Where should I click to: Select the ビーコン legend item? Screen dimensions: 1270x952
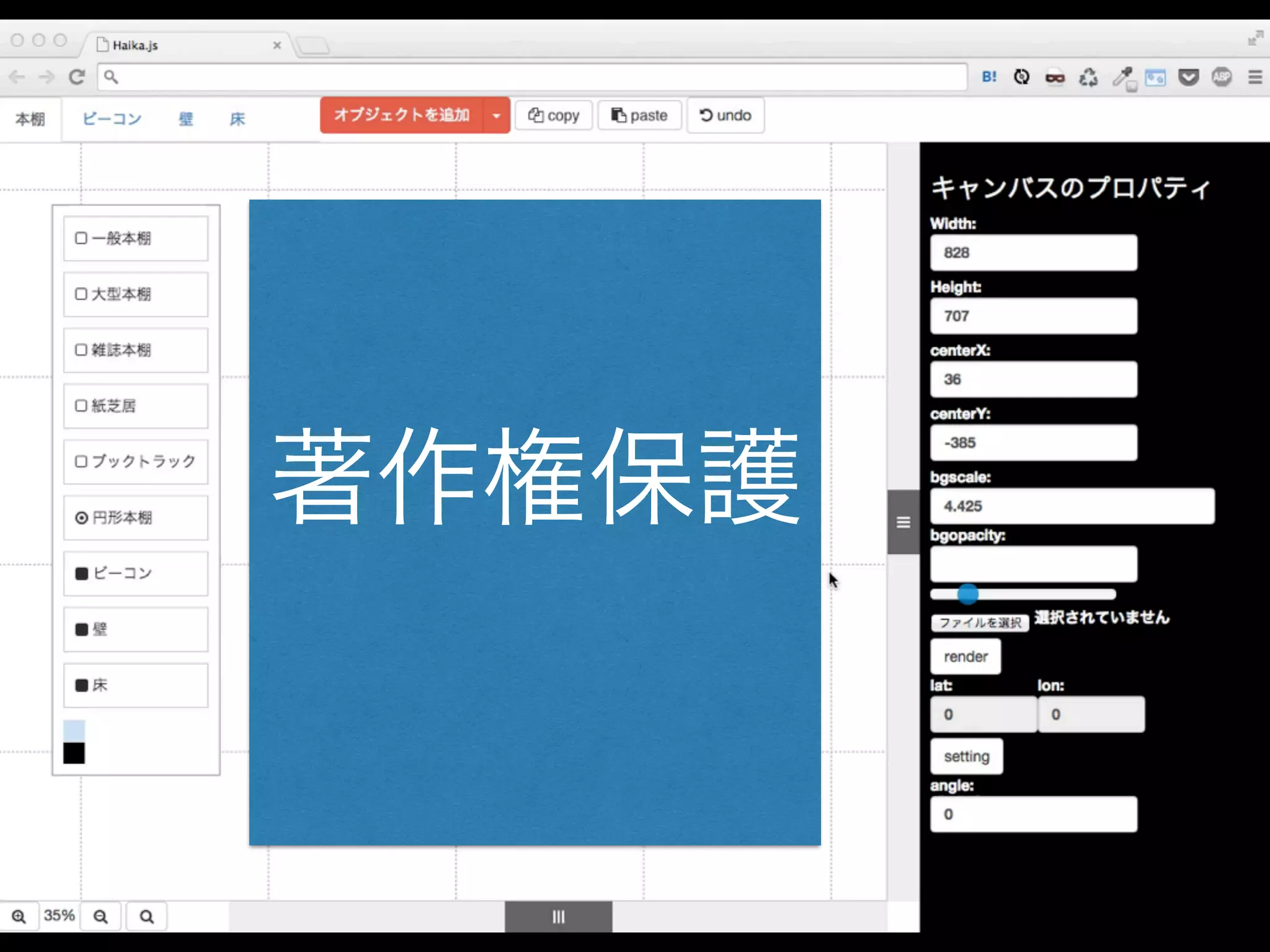[136, 573]
